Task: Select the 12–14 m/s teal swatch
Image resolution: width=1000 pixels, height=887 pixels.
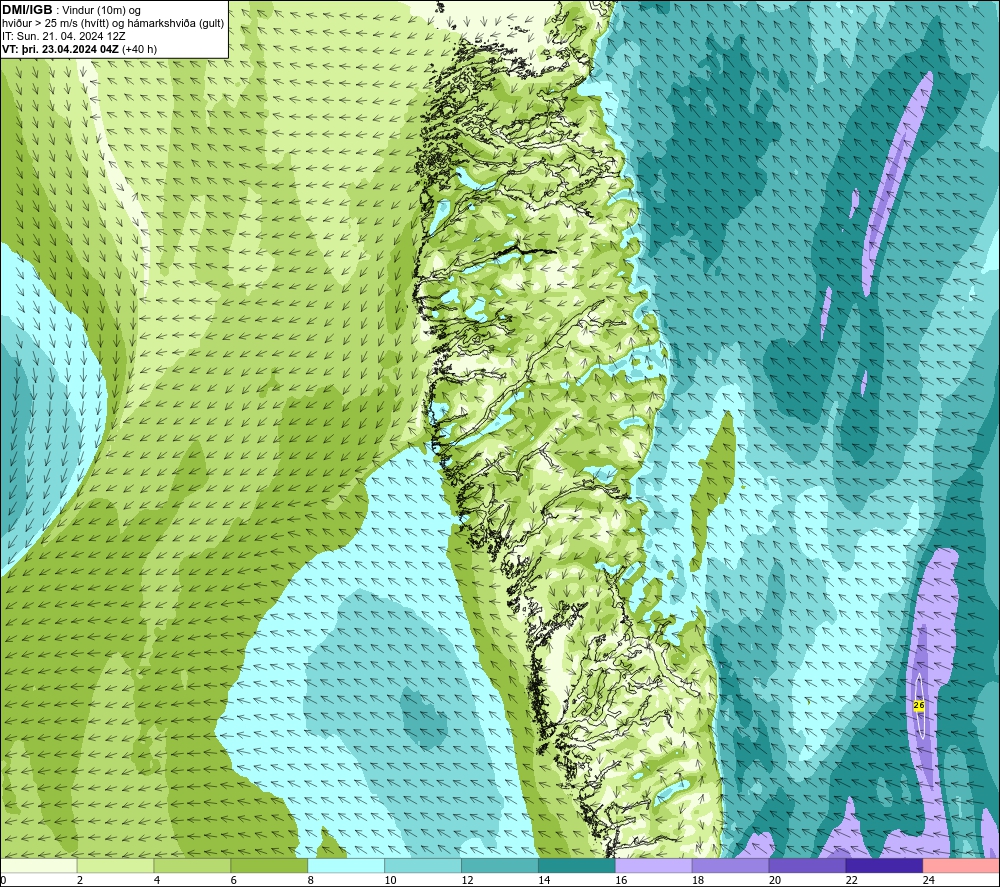Action: pyautogui.click(x=500, y=866)
